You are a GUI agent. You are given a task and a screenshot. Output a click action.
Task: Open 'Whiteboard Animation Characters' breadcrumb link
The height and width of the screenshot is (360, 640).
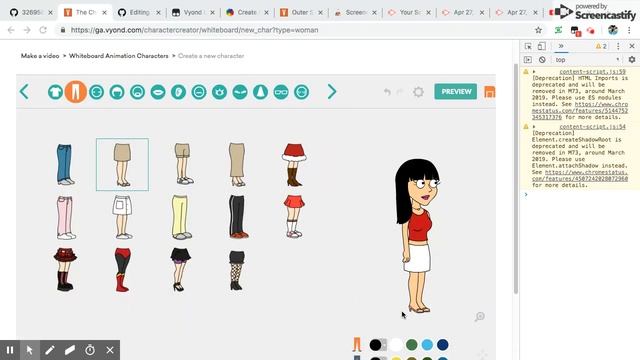(x=118, y=56)
